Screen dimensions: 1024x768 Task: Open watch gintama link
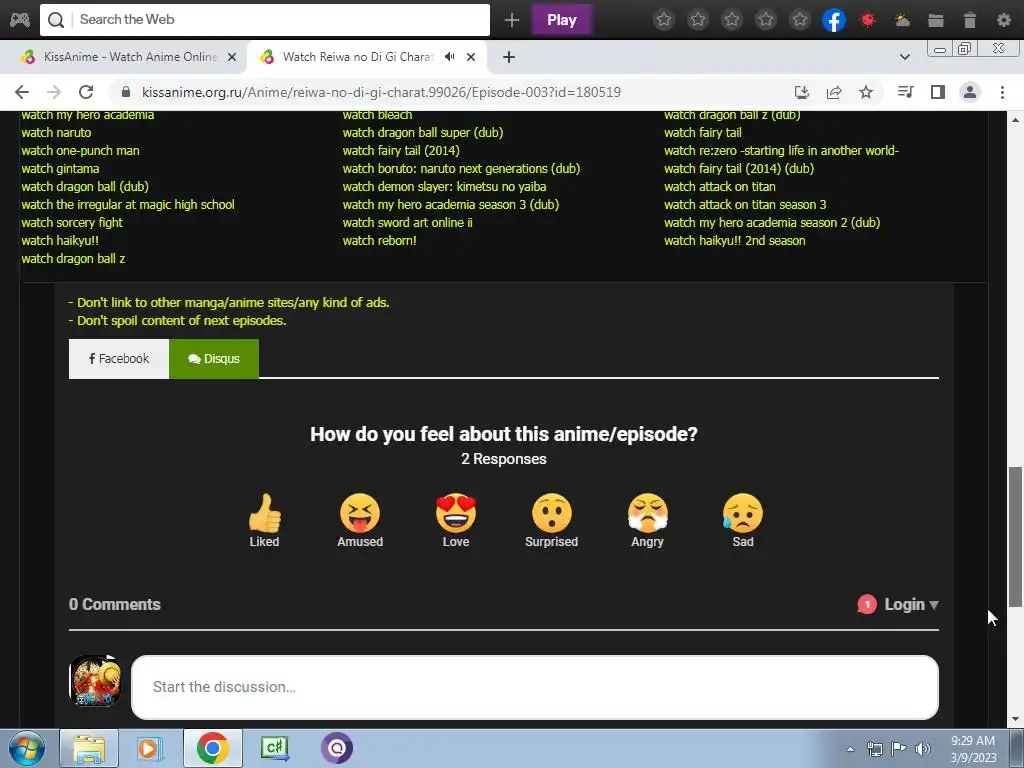[60, 169]
